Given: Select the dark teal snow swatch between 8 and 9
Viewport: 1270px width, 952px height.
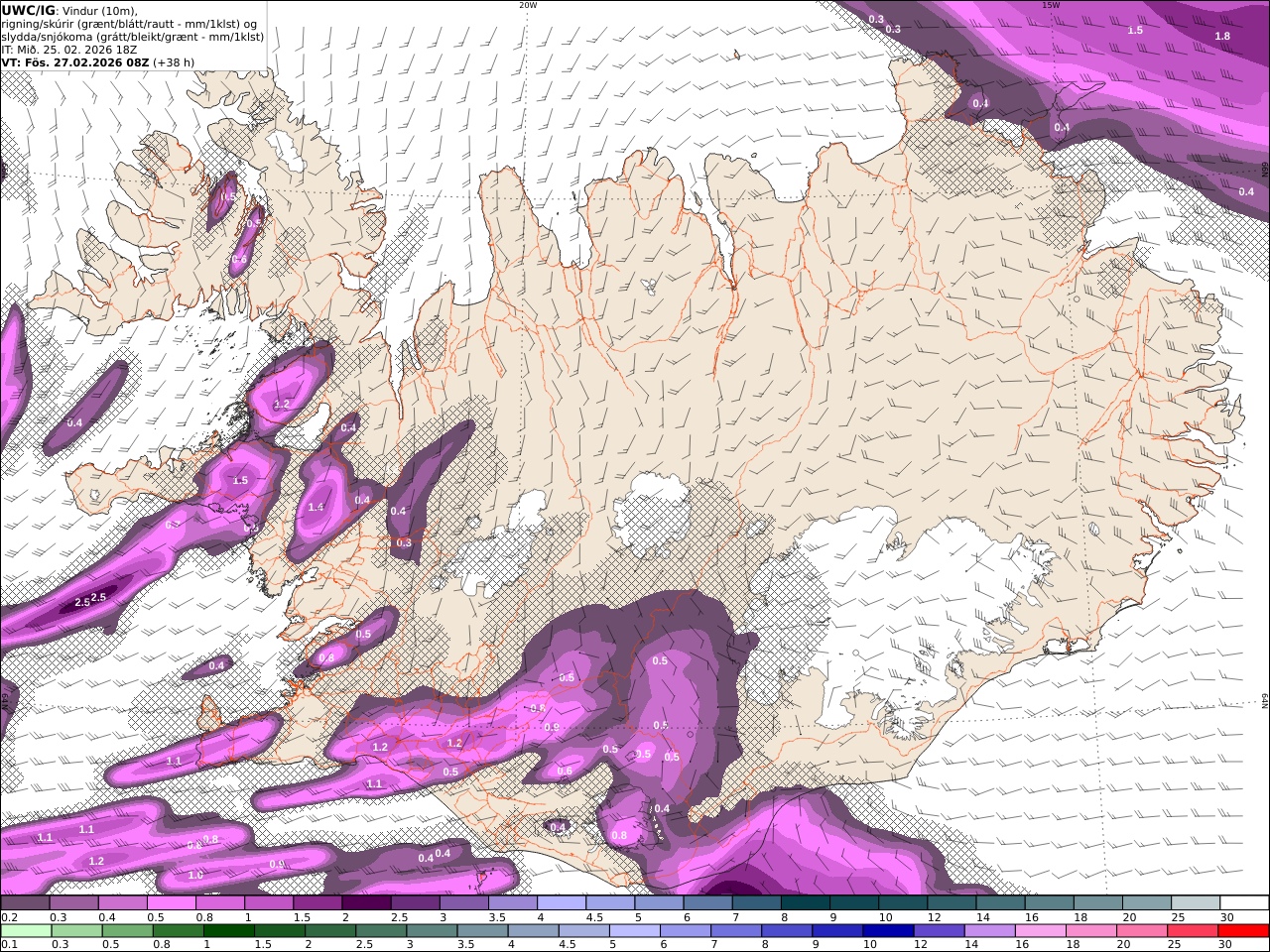Looking at the screenshot, I should [x=805, y=903].
